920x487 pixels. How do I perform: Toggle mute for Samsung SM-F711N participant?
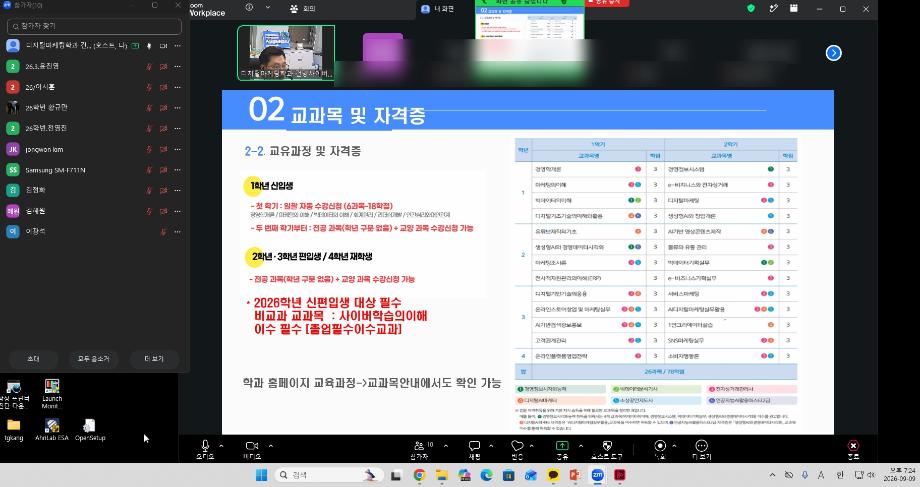click(x=149, y=170)
